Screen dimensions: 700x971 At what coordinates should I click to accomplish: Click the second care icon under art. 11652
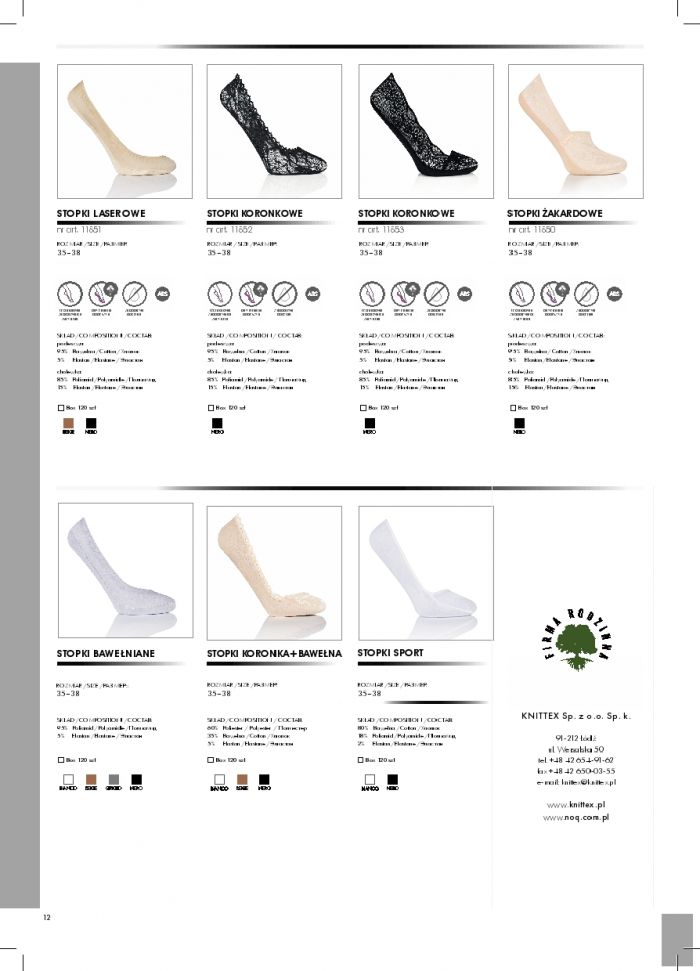253,294
